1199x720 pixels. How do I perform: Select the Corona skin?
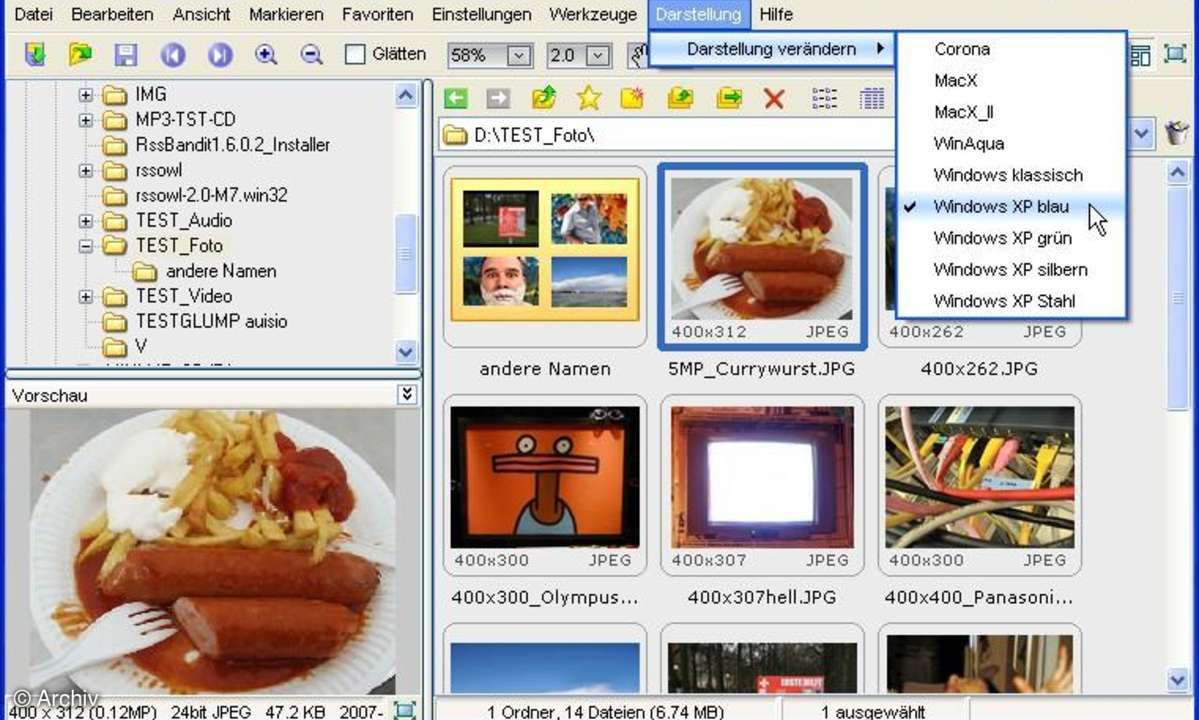tap(1011, 49)
